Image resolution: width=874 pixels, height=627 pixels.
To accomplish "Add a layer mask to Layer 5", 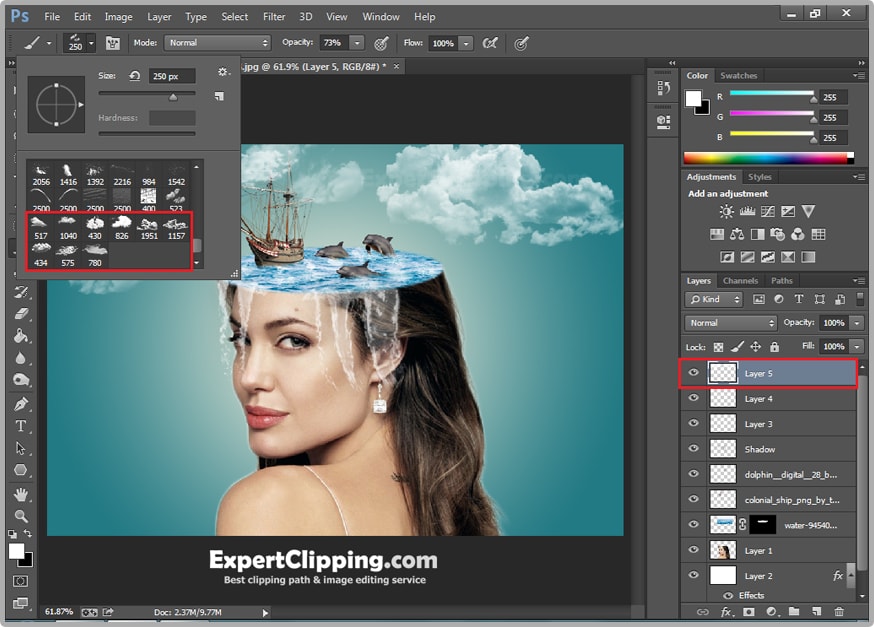I will [x=749, y=612].
